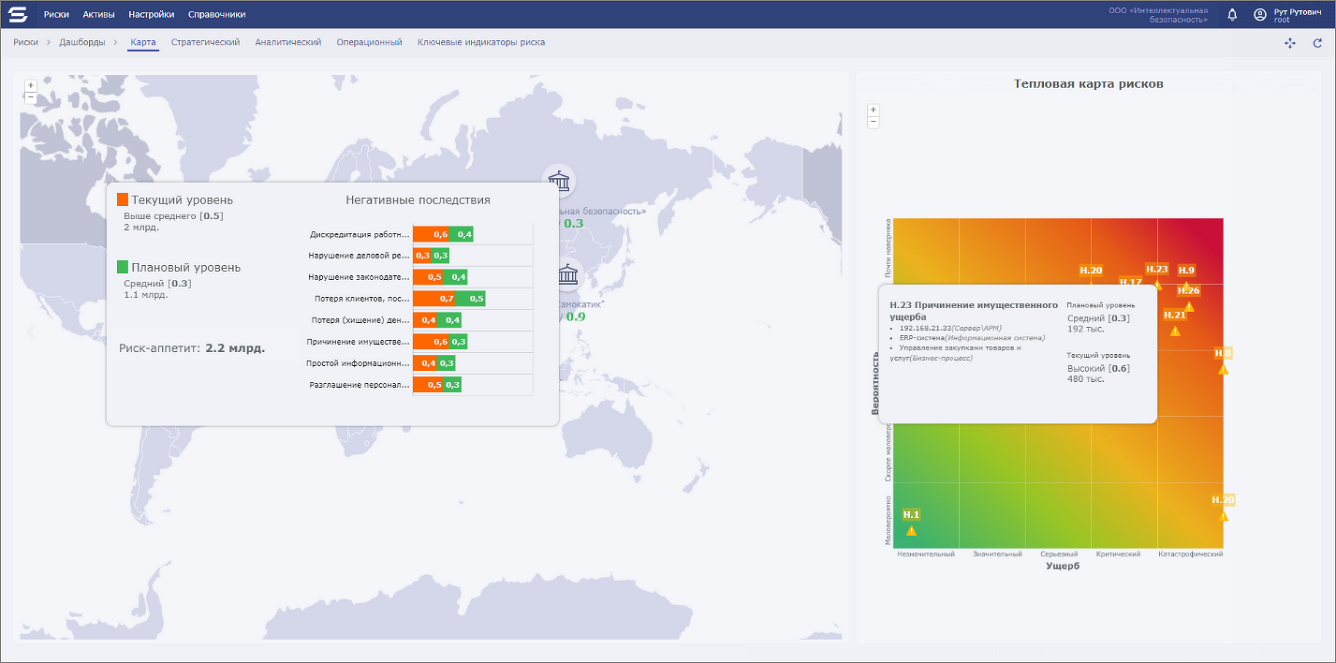Click the orange 0,7 bar for Потеря клиентов
The image size is (1336, 663).
pyautogui.click(x=435, y=298)
